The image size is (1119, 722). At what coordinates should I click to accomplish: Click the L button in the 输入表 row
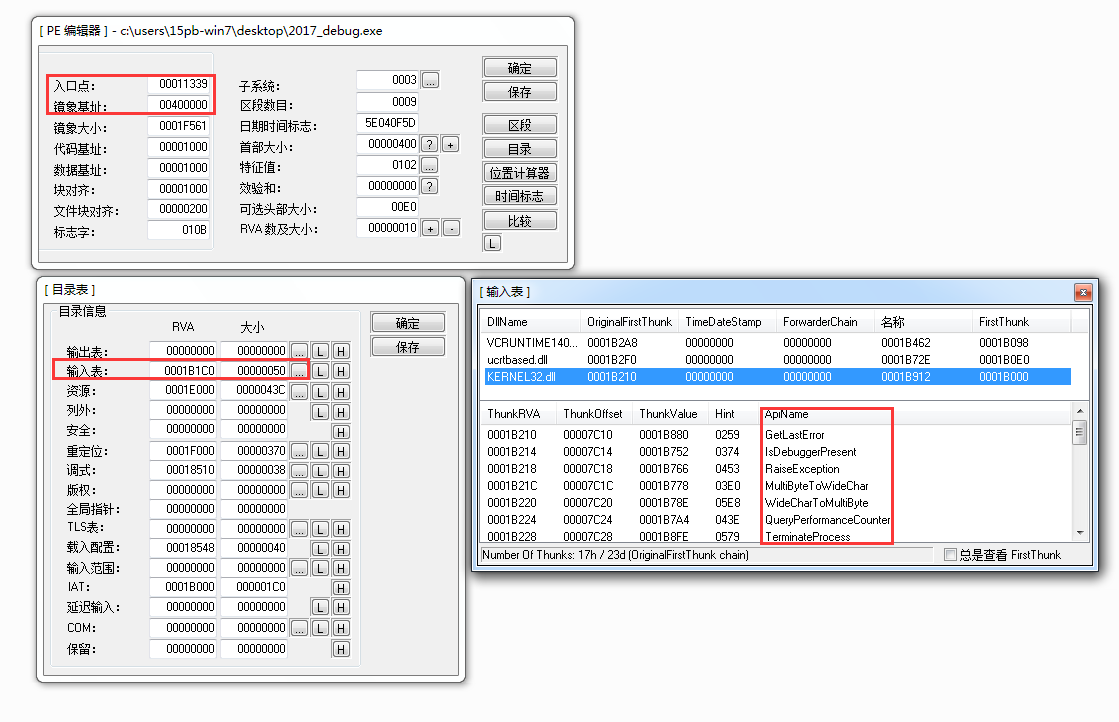coord(320,372)
